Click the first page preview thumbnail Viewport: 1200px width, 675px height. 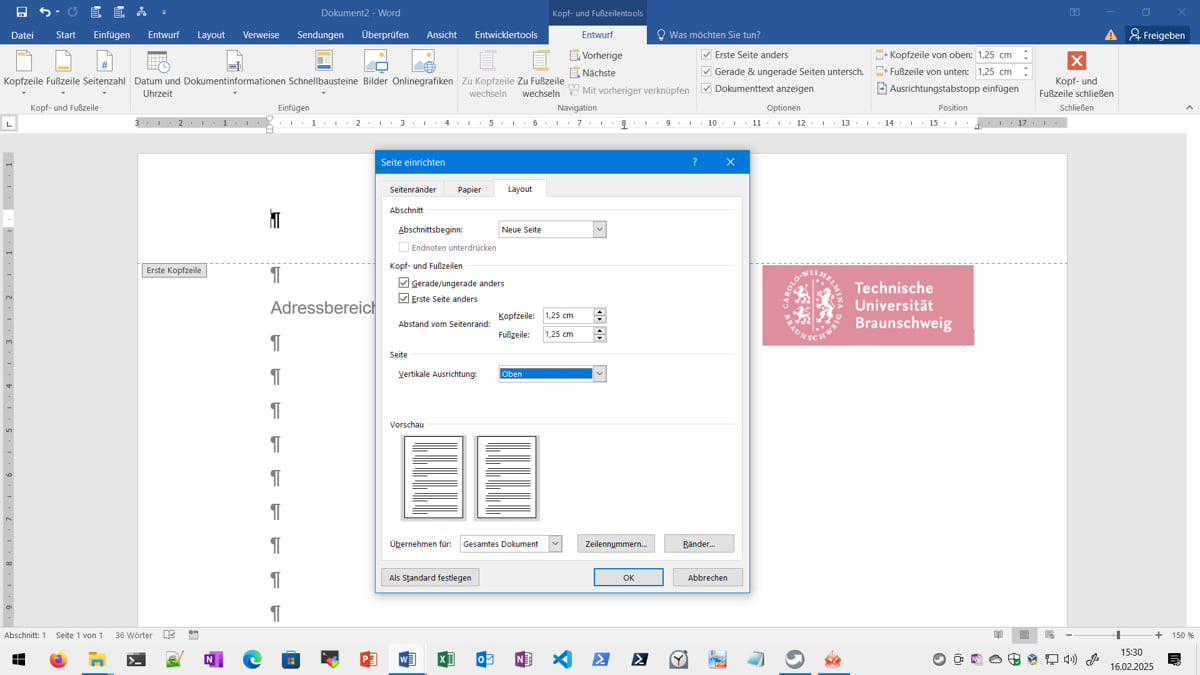click(433, 477)
